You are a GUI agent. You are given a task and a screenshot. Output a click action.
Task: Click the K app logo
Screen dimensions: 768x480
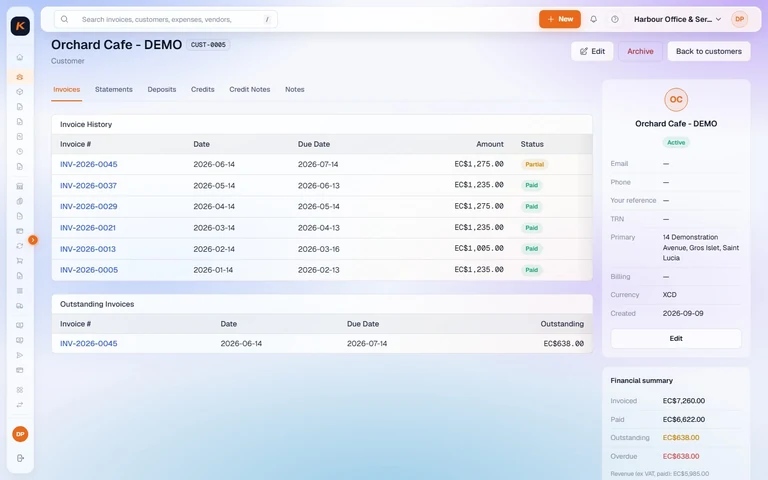pyautogui.click(x=20, y=26)
